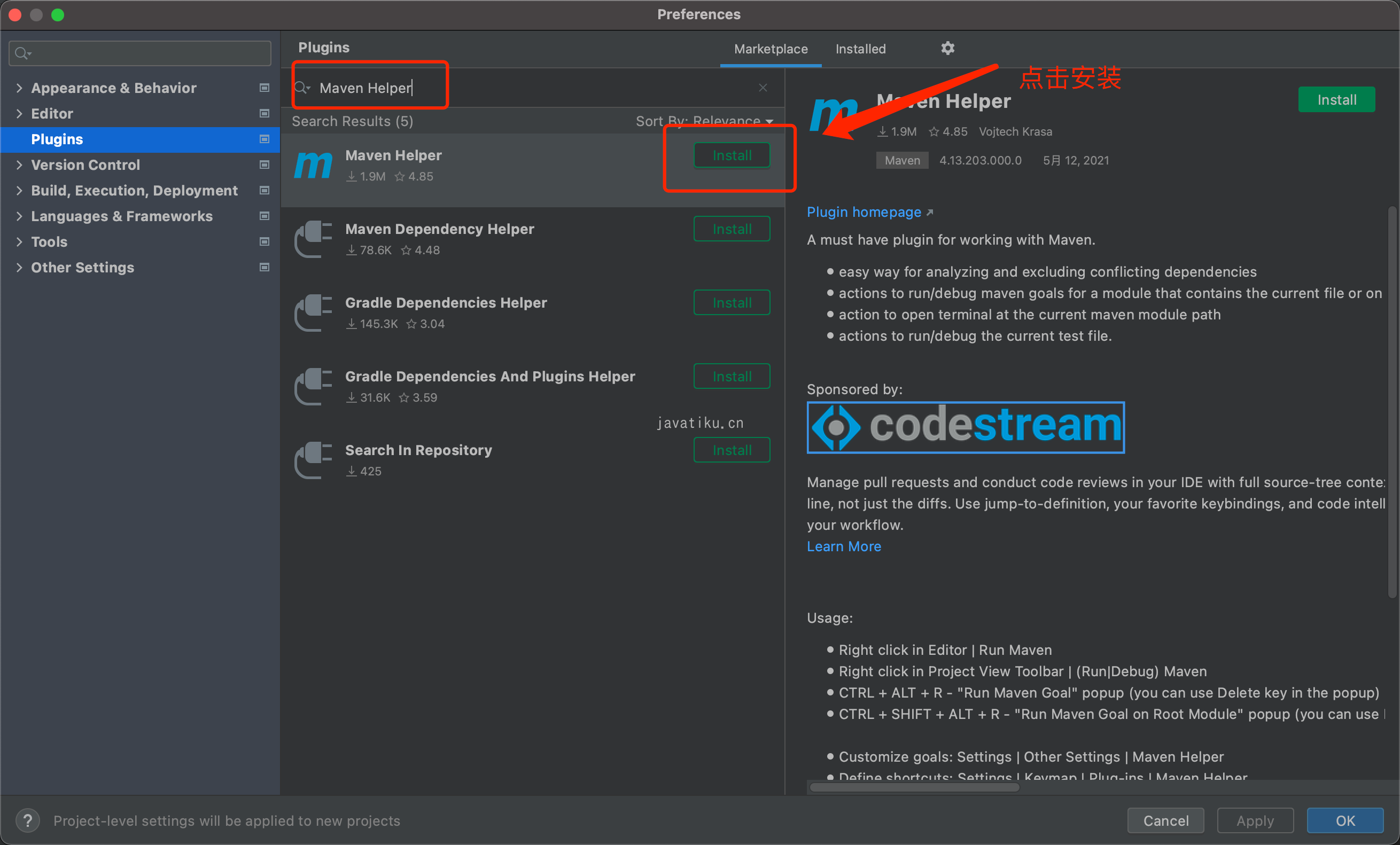
Task: Click Gradle Dependencies And Plugins Helper plug icon
Action: coord(313,387)
